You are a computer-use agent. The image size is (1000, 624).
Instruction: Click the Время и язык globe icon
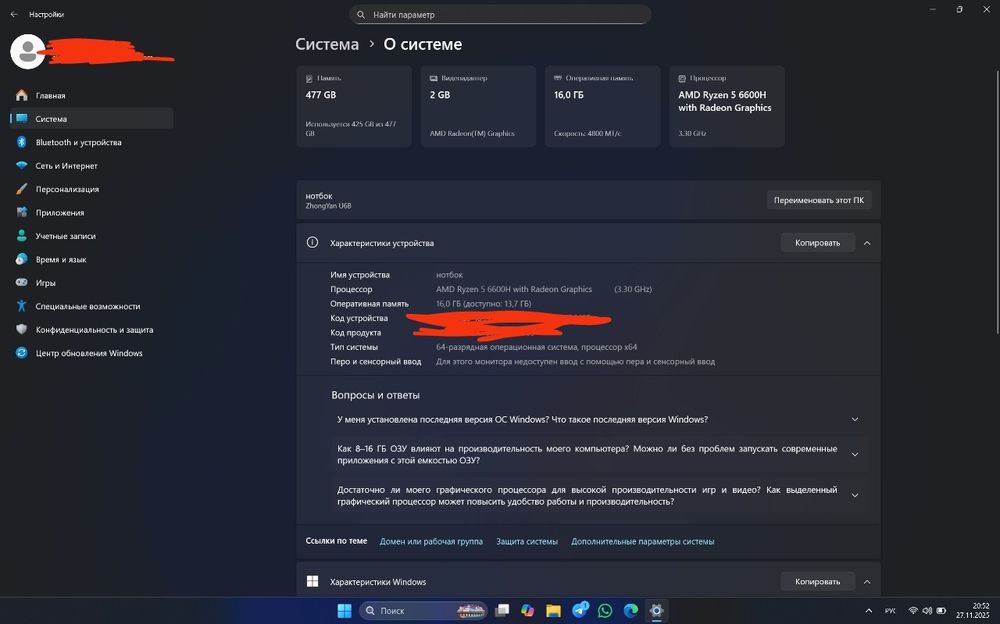(x=22, y=260)
